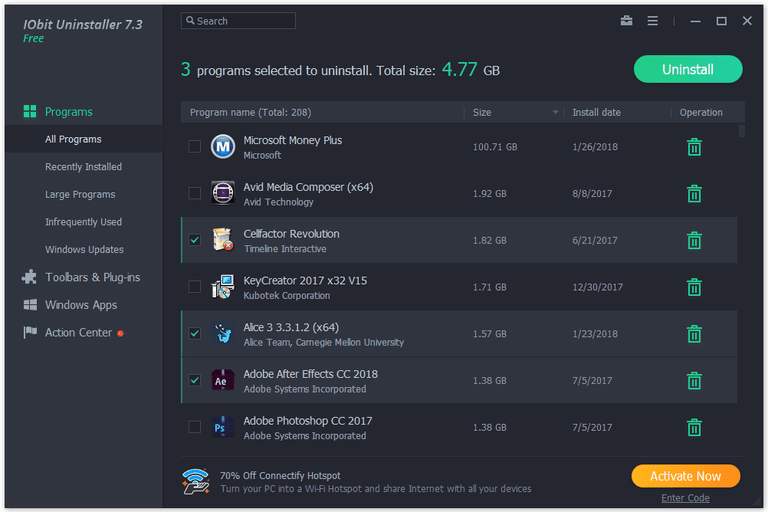Screen dimensions: 768x512
Task: Click the Action Center flag icon
Action: [30, 332]
